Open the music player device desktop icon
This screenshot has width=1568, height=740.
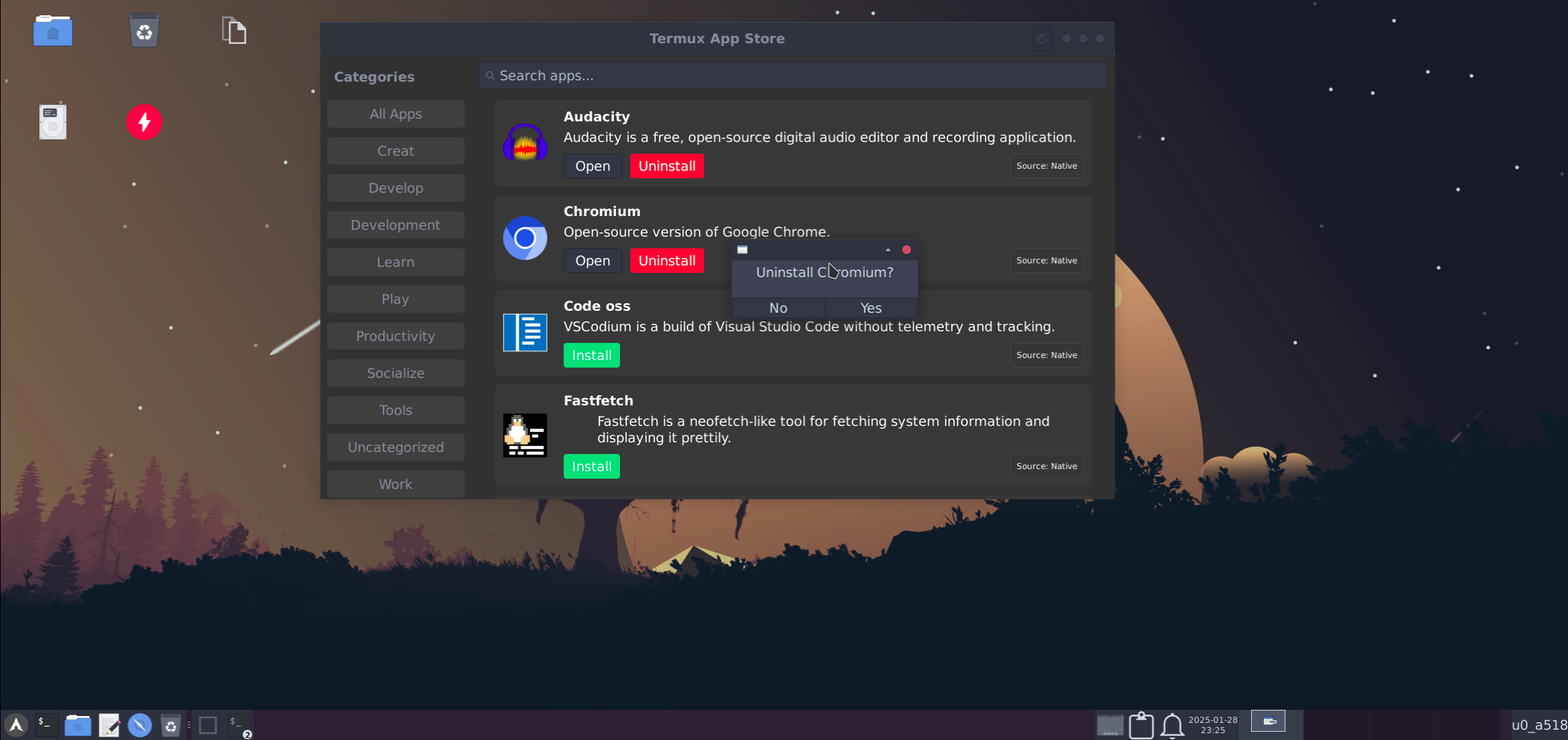(x=53, y=122)
